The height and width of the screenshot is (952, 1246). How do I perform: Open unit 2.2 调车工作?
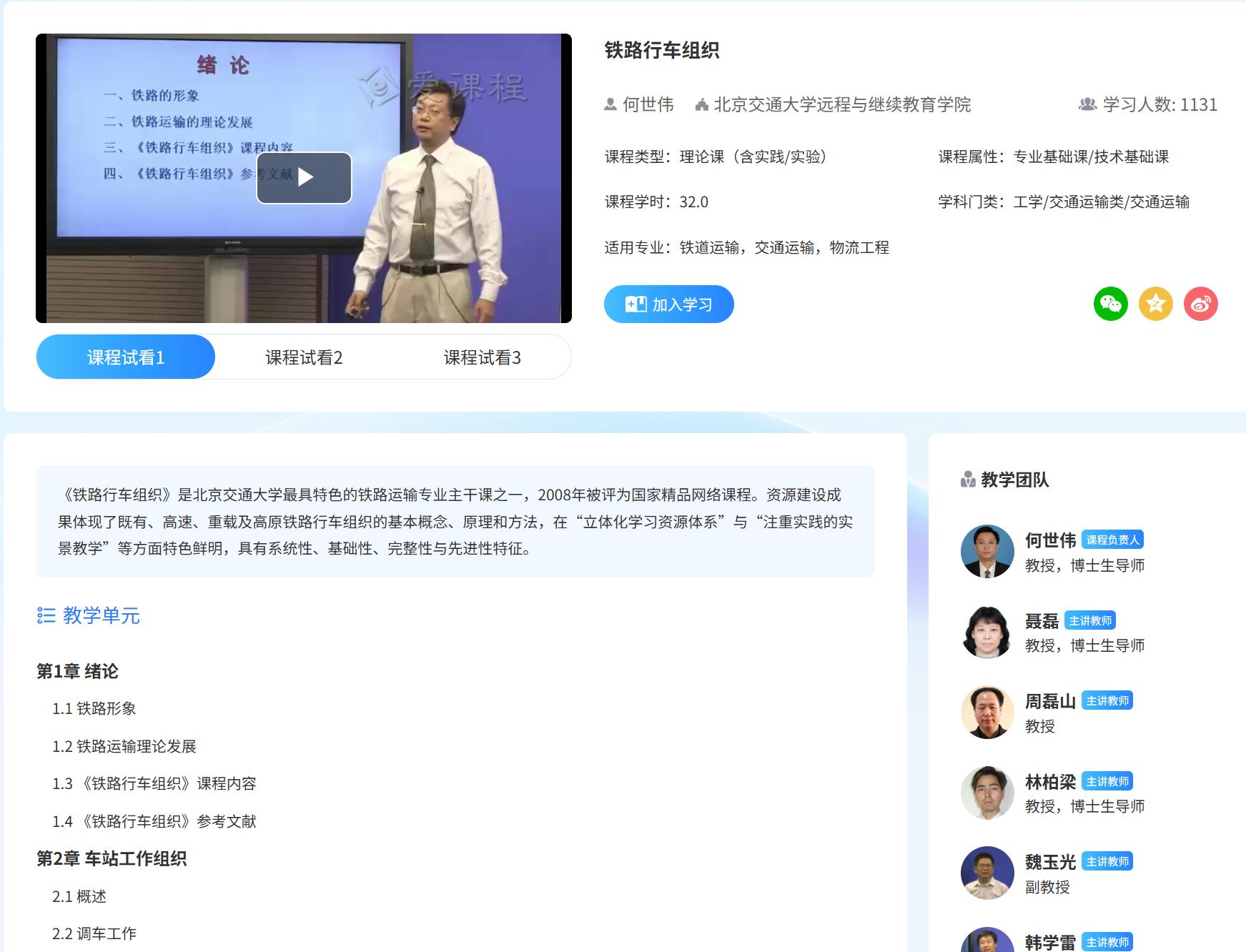coord(94,933)
